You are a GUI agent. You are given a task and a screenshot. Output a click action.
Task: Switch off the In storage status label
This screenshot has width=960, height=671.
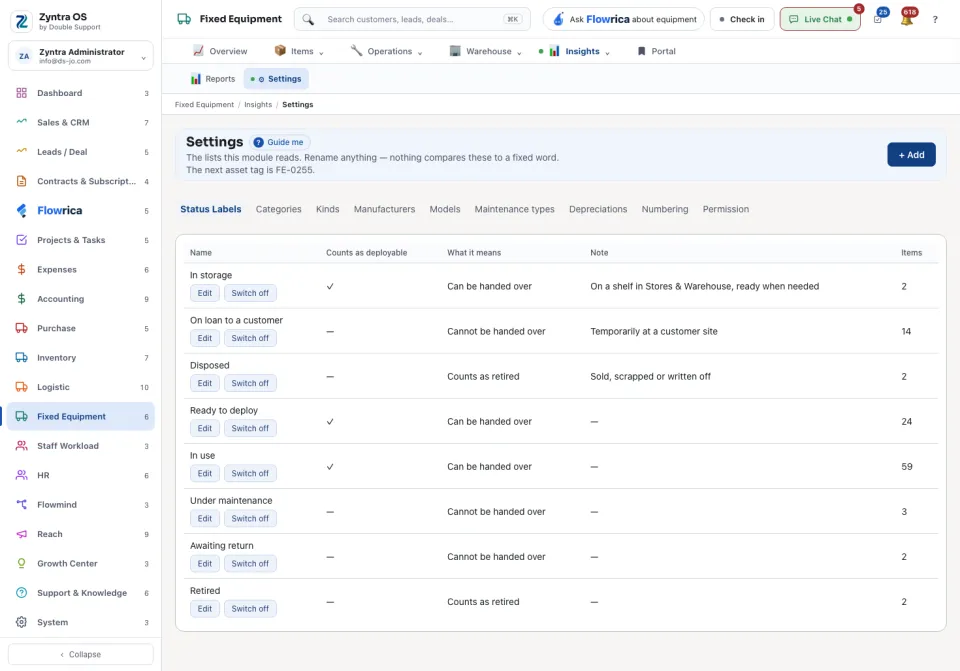[250, 293]
